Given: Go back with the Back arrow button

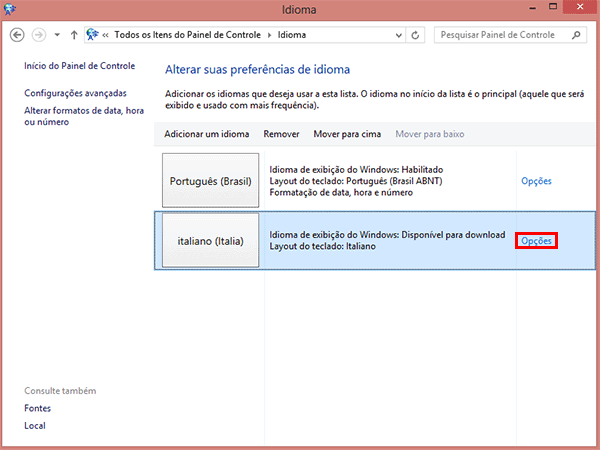Looking at the screenshot, I should (x=17, y=35).
